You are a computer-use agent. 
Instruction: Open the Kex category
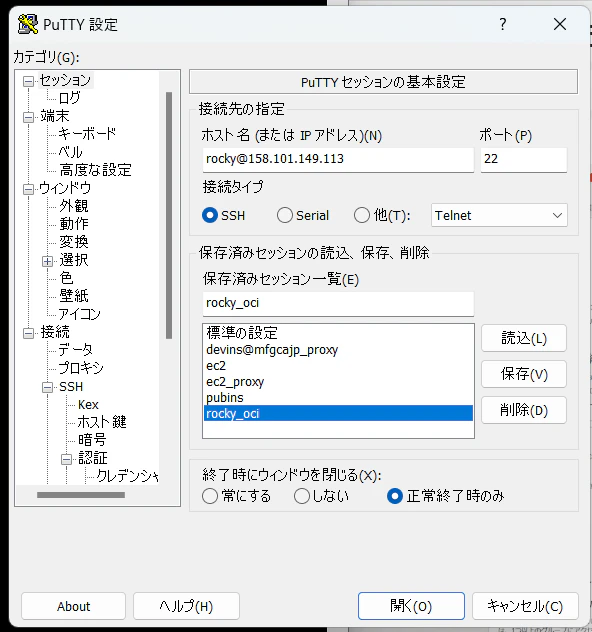pos(88,404)
